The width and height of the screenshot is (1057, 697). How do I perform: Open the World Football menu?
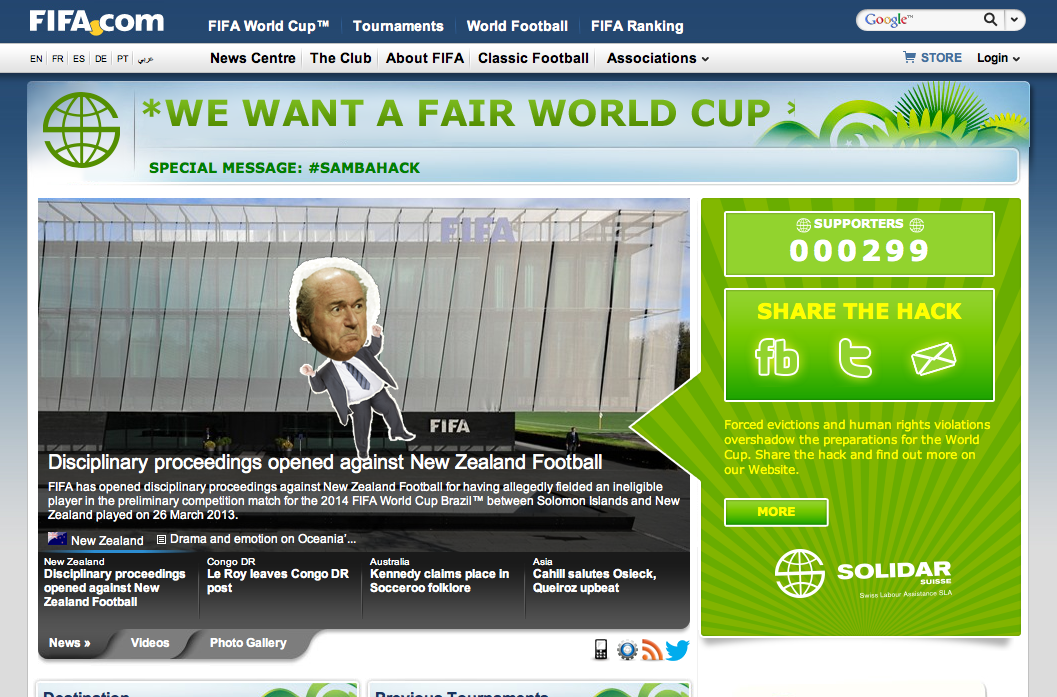(x=517, y=26)
